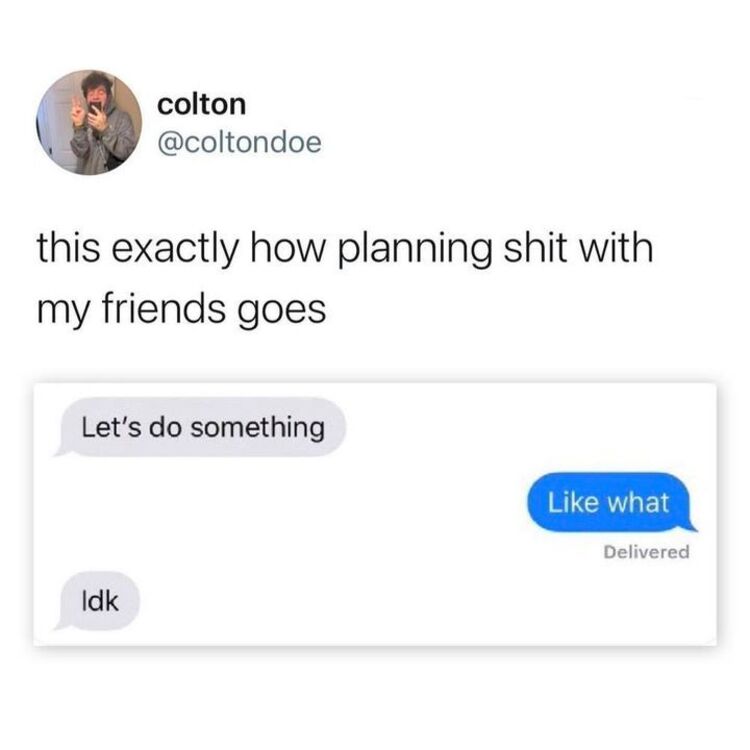Click the text line 'my friends goes'
The height and width of the screenshot is (750, 750).
(181, 309)
